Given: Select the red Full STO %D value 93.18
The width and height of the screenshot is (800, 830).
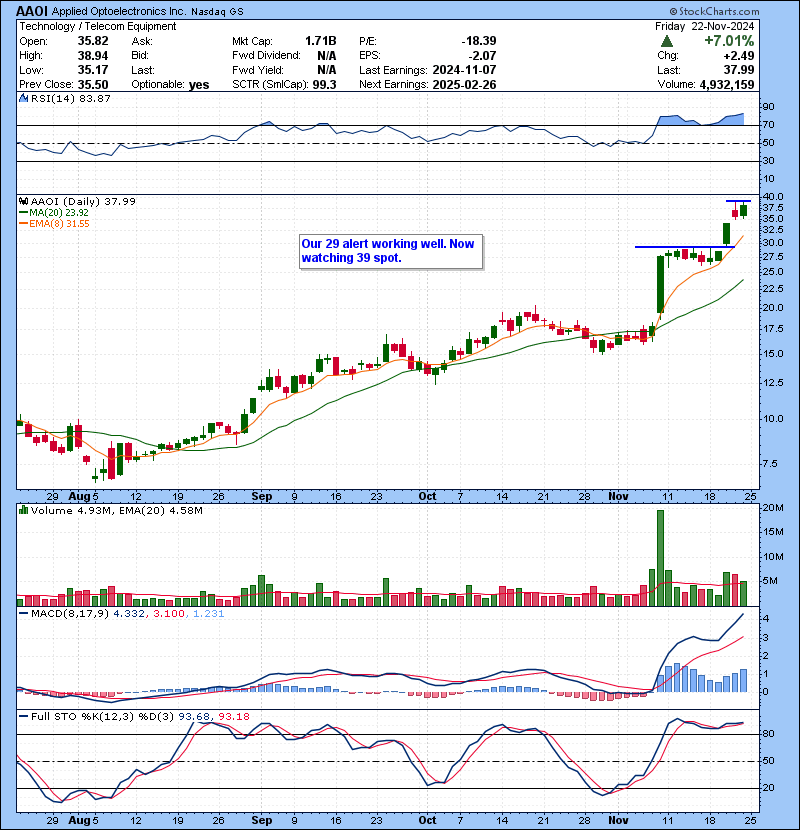Looking at the screenshot, I should pos(233,716).
